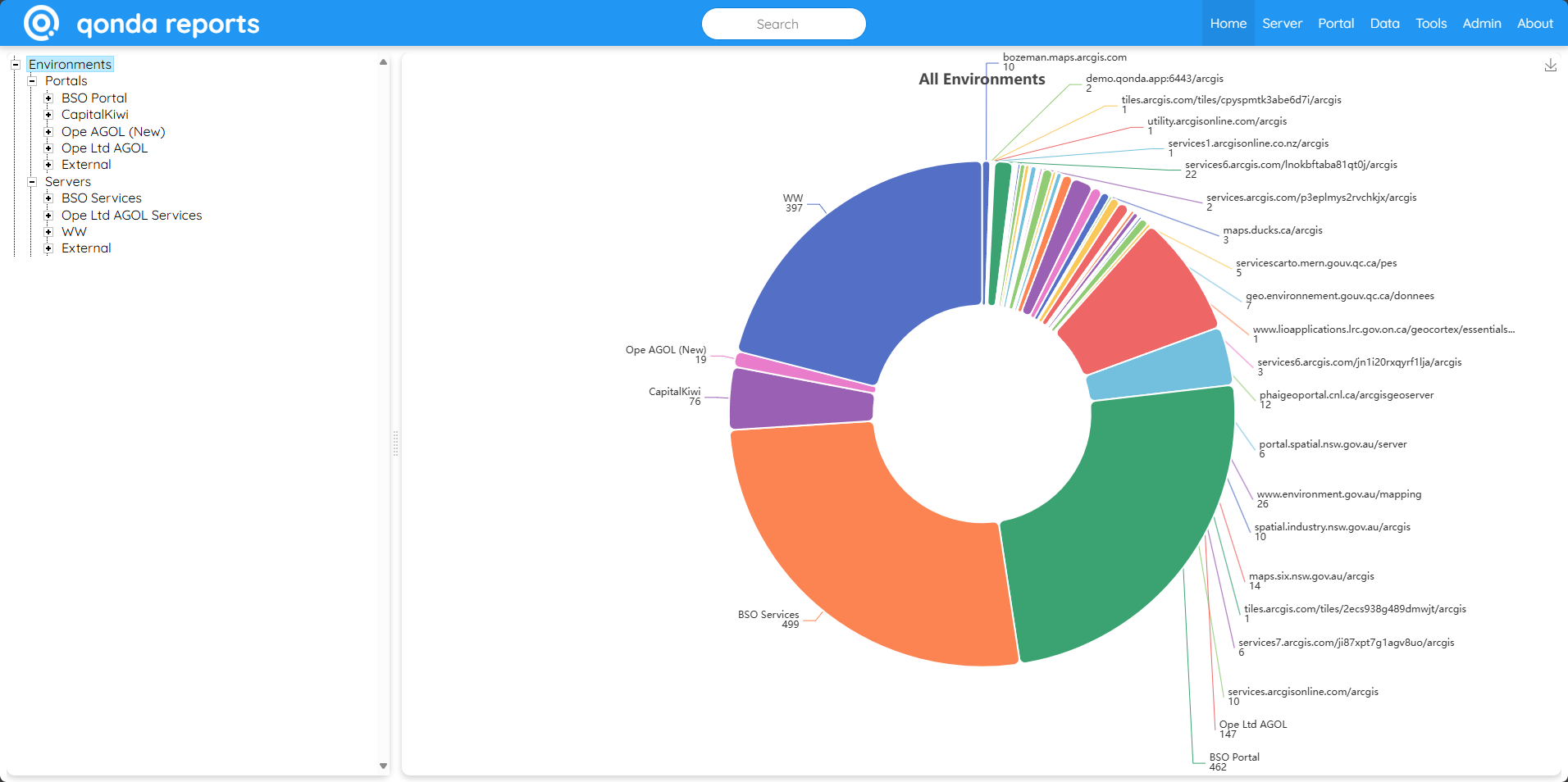Expand the BSO Portal node

[48, 98]
